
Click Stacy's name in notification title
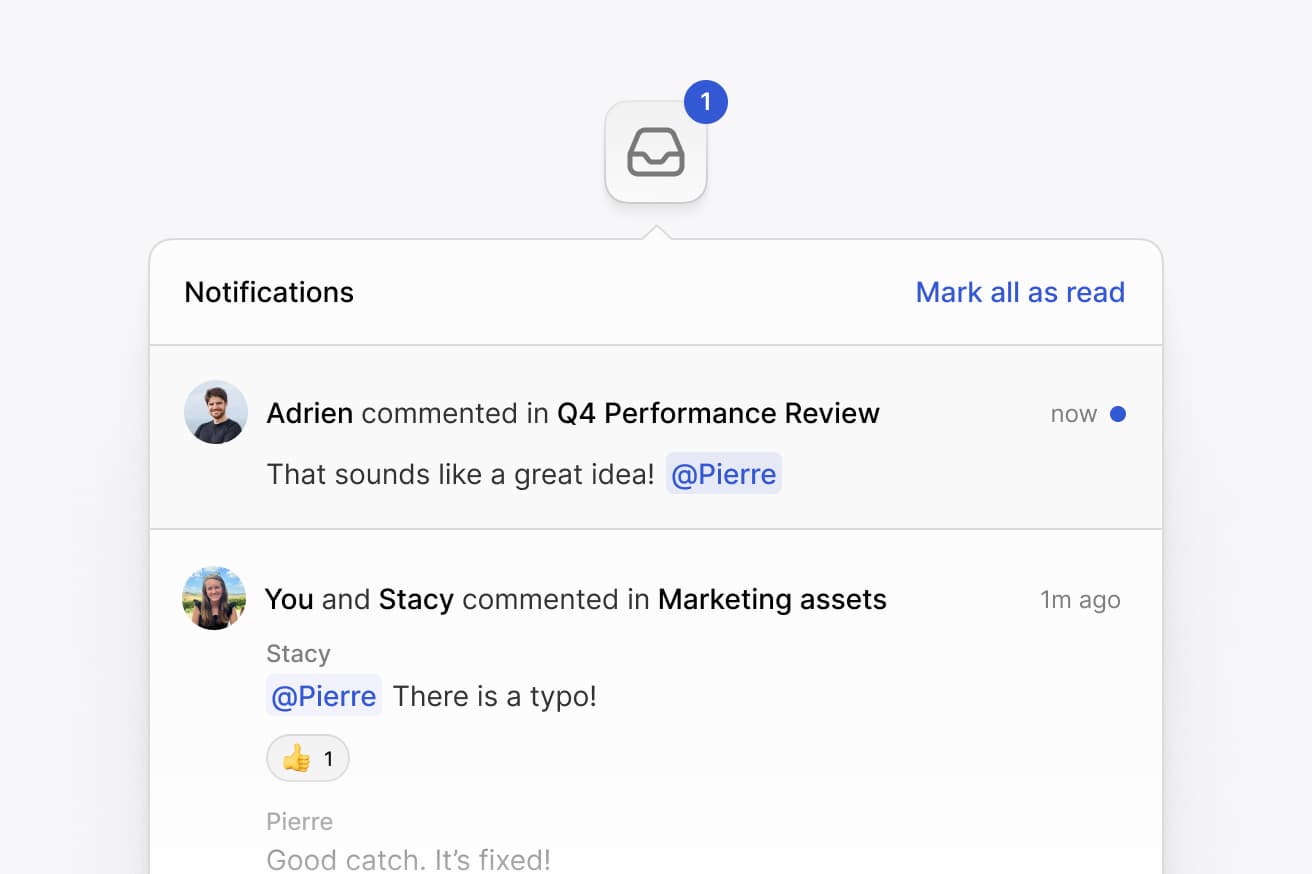(416, 599)
